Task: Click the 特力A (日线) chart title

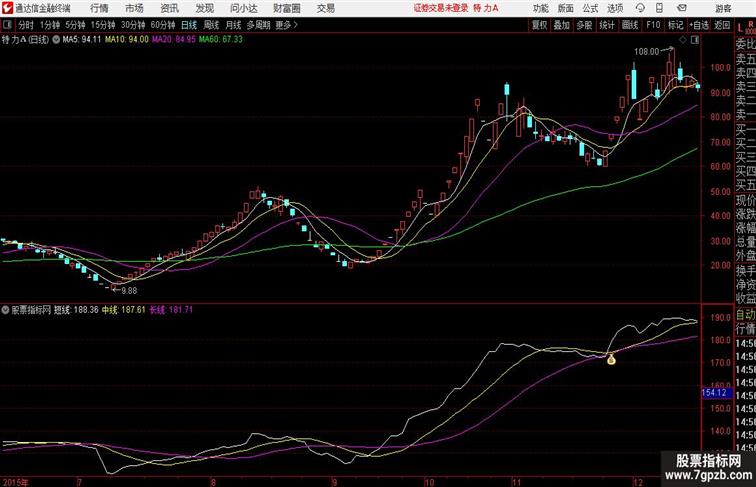Action: [26, 40]
